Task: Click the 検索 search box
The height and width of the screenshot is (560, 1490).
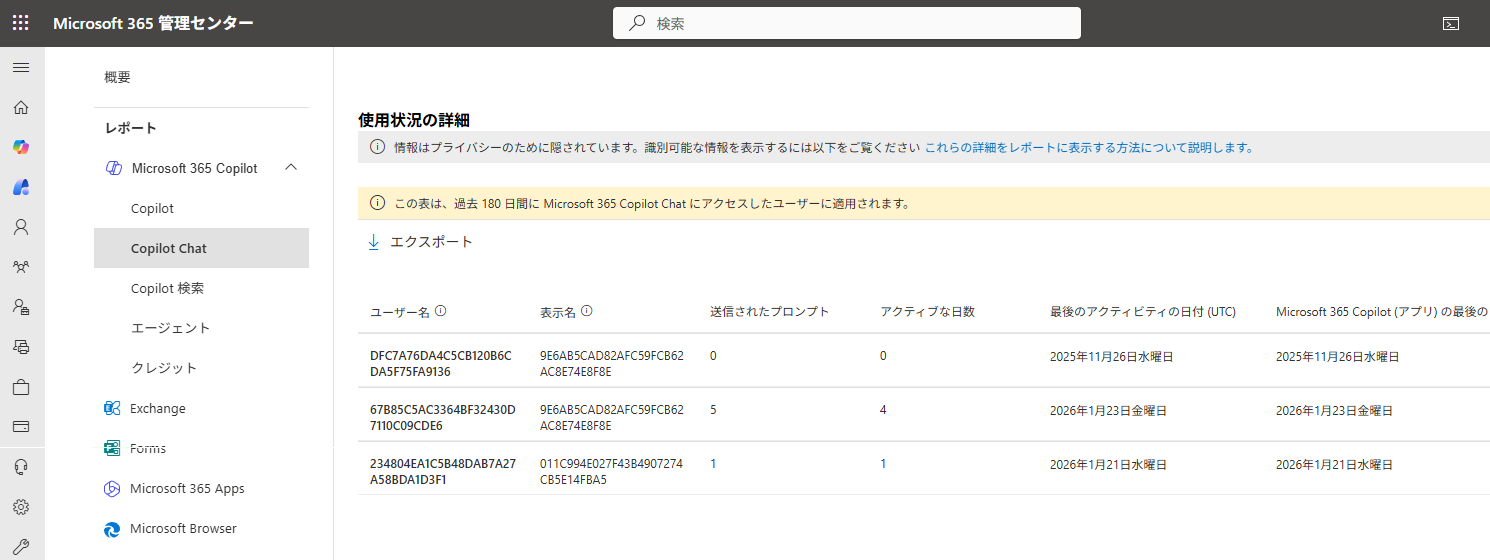Action: tap(846, 23)
